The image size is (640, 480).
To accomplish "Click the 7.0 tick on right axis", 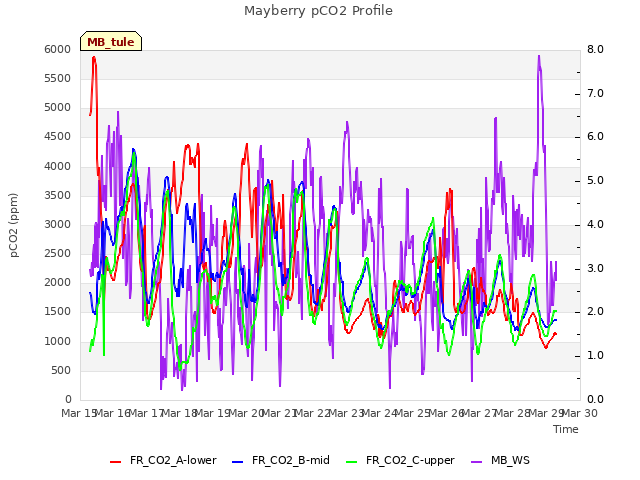I will coord(595,93).
